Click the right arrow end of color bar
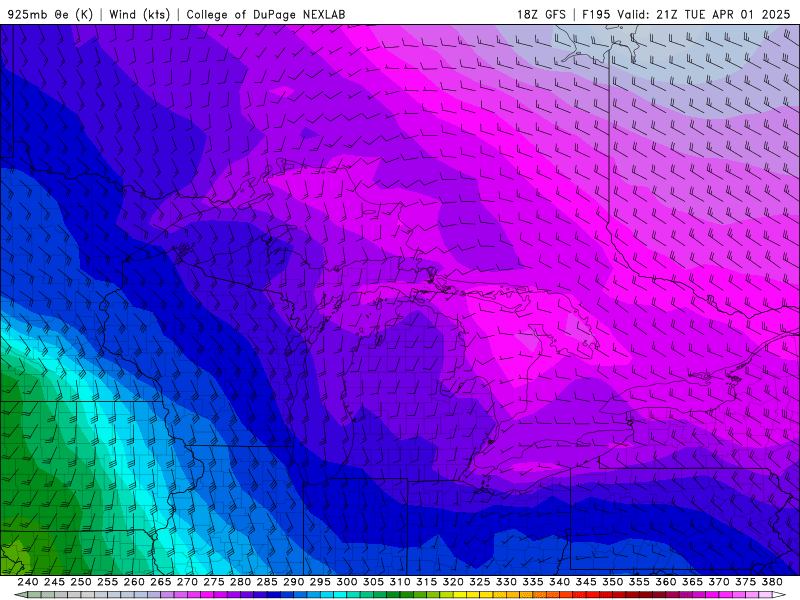800x600 pixels. [779, 595]
